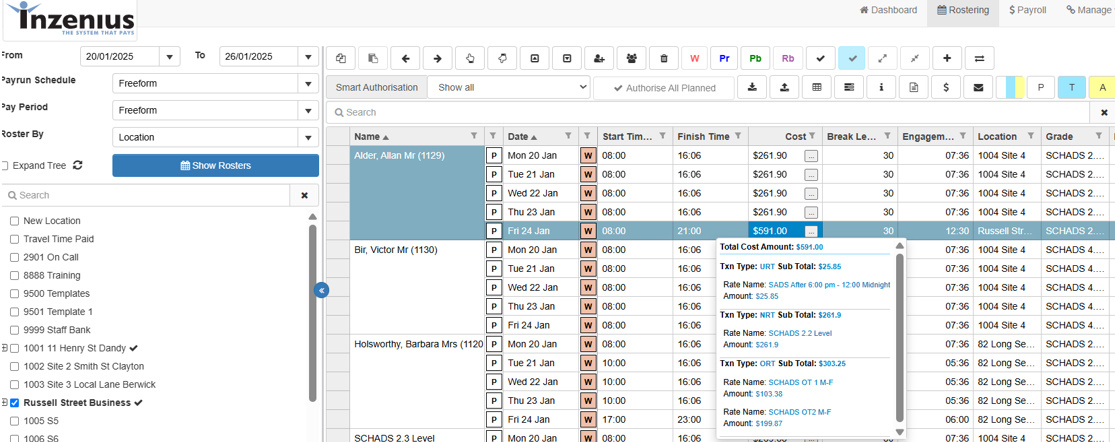Sort by the Finish Time column header
The image size is (1115, 442).
pos(703,136)
